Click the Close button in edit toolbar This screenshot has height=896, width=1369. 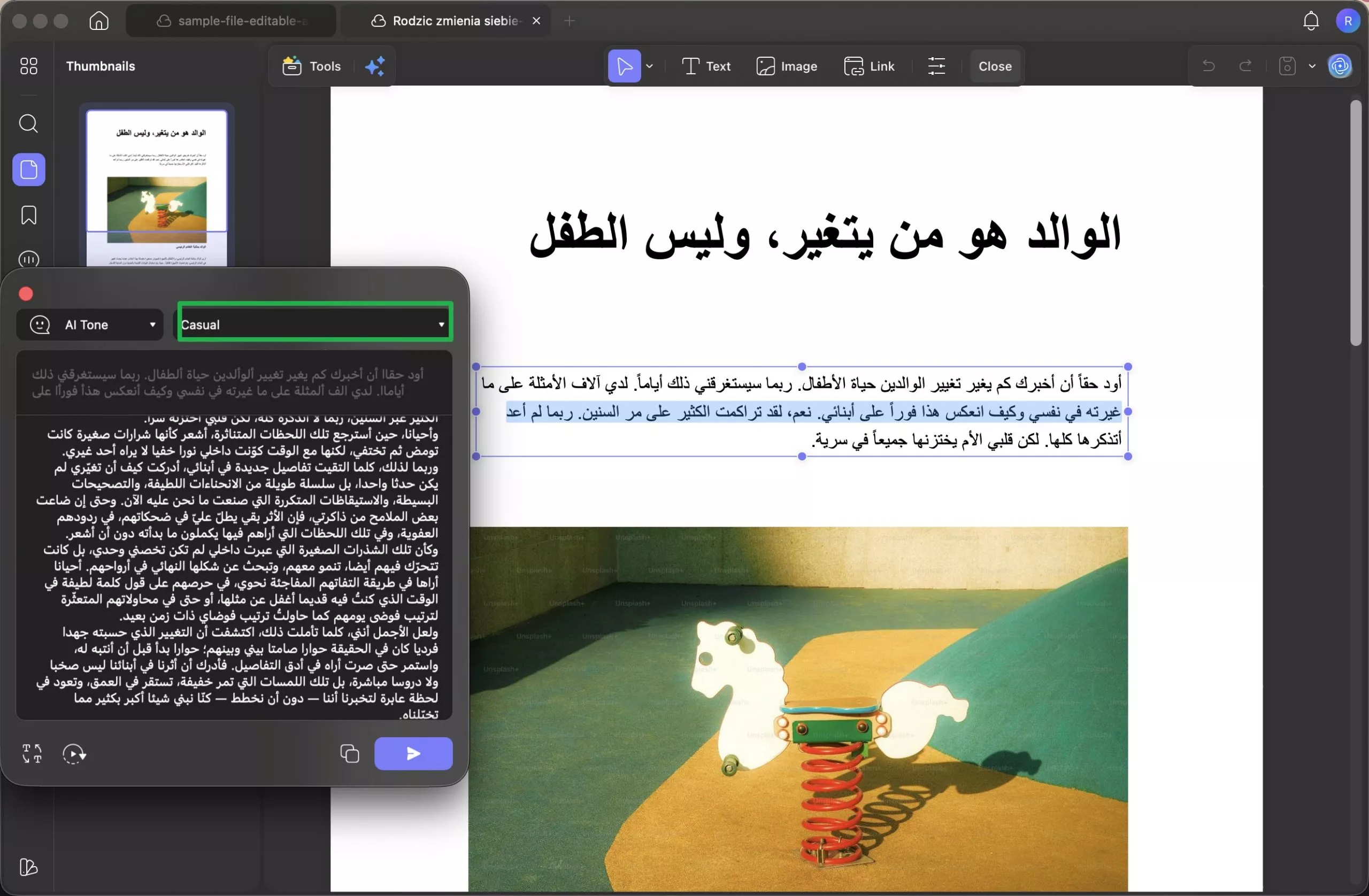[x=995, y=66]
